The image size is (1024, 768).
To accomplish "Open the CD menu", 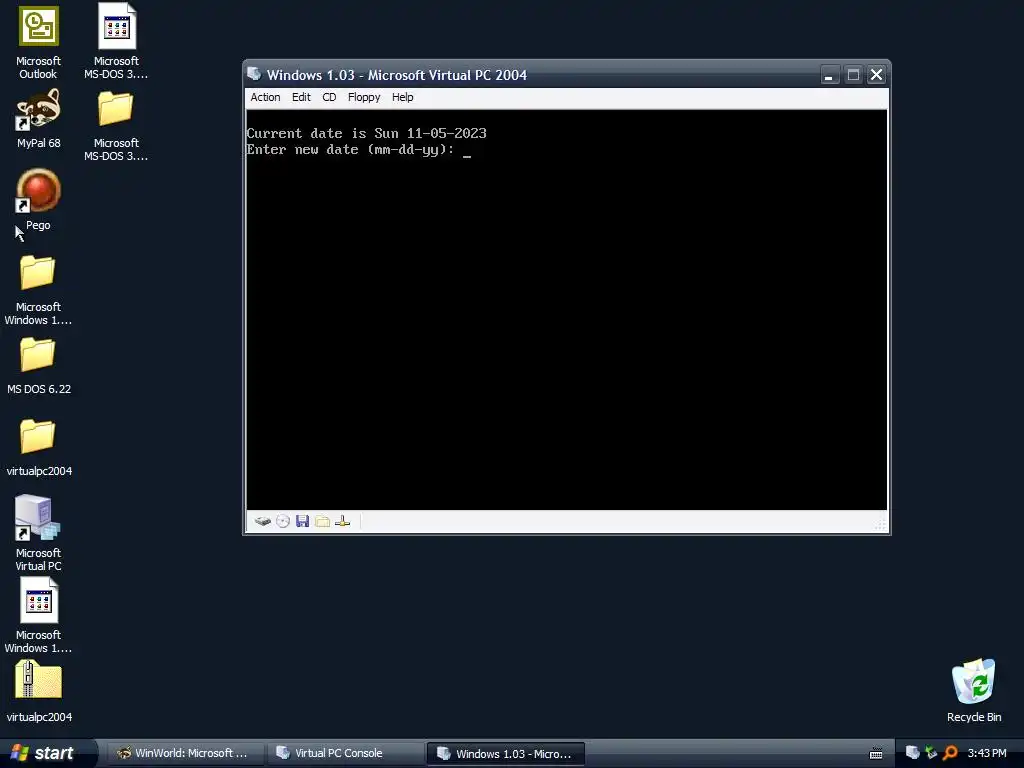I will click(x=329, y=97).
